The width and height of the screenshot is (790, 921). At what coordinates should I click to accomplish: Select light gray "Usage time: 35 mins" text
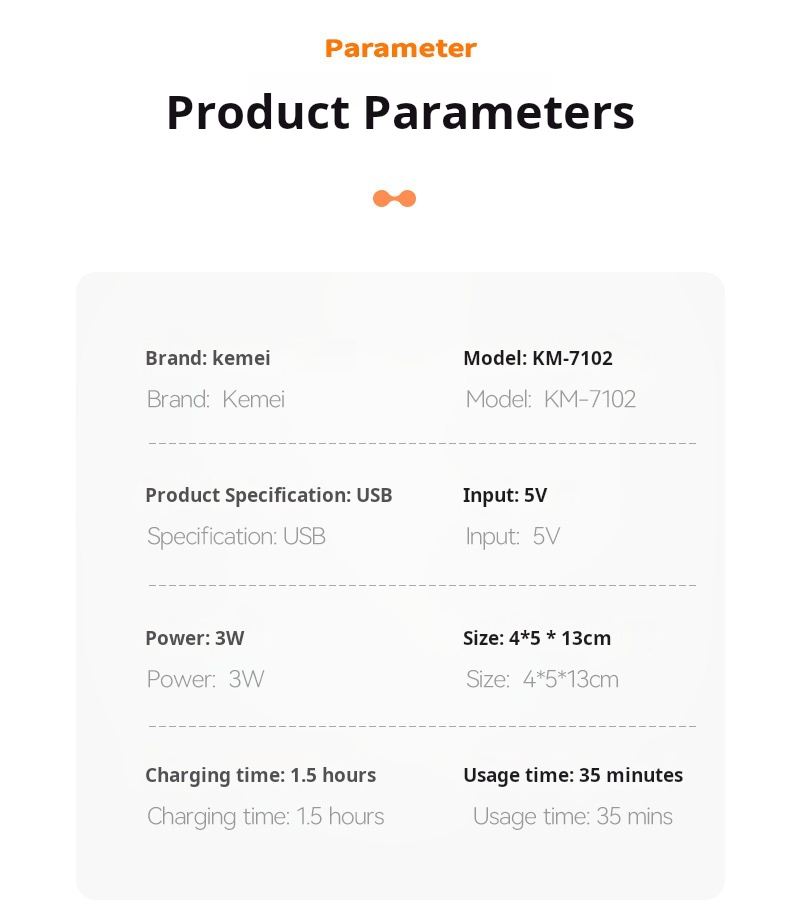(x=573, y=817)
